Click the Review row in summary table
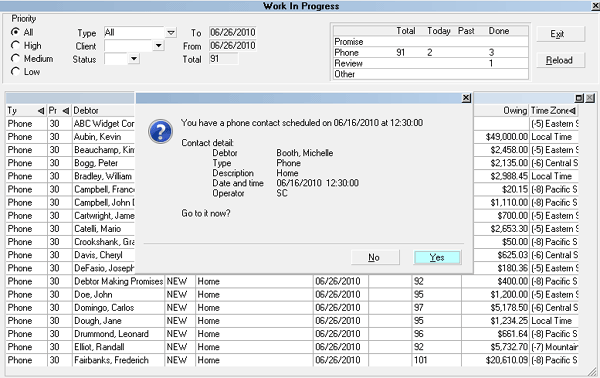Image resolution: width=600 pixels, height=378 pixels. (431, 63)
